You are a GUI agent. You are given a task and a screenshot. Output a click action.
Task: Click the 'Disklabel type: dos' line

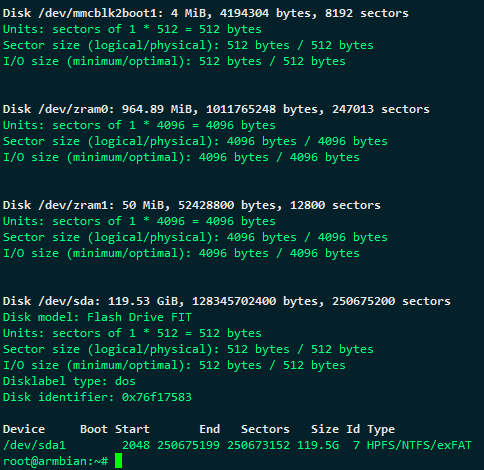tap(69, 381)
